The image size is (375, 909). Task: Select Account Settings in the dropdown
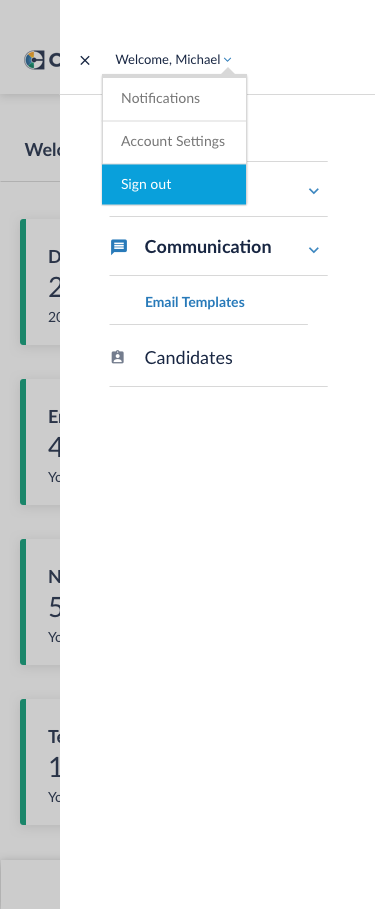(x=174, y=142)
